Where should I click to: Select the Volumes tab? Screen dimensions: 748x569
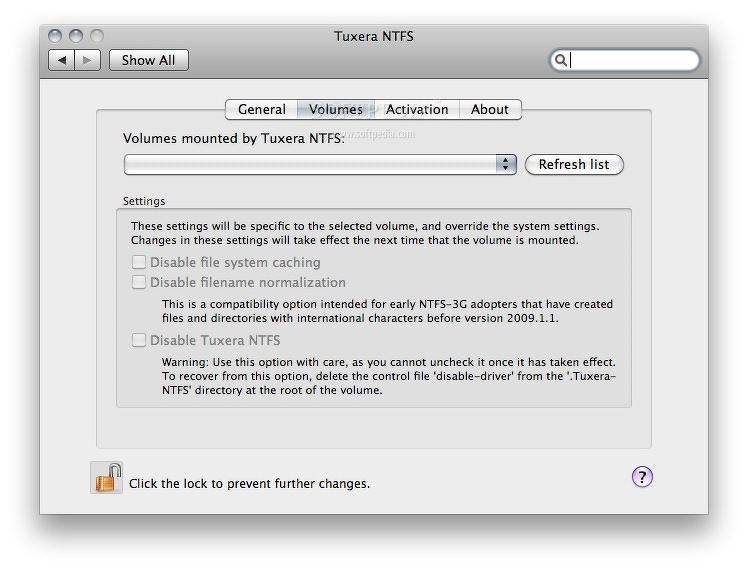click(x=336, y=109)
